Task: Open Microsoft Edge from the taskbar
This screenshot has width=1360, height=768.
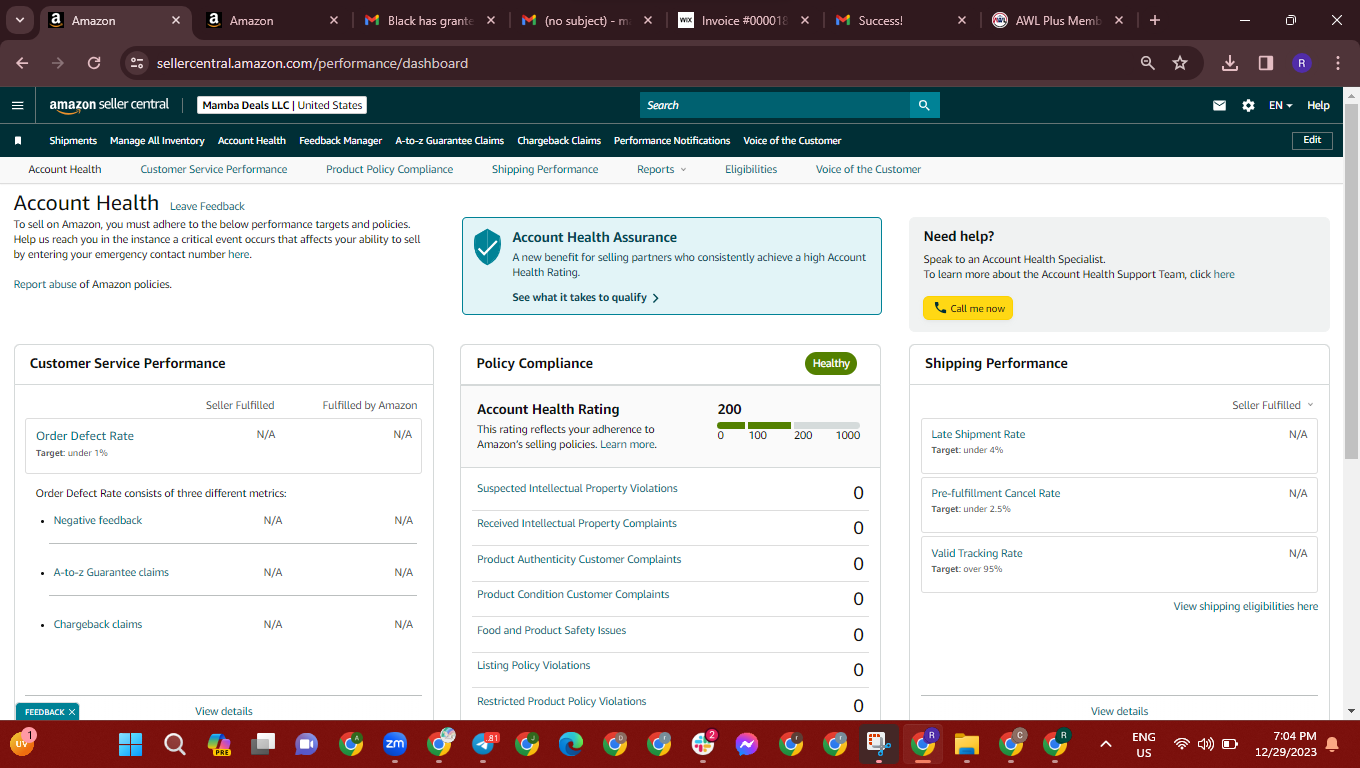Action: point(571,744)
